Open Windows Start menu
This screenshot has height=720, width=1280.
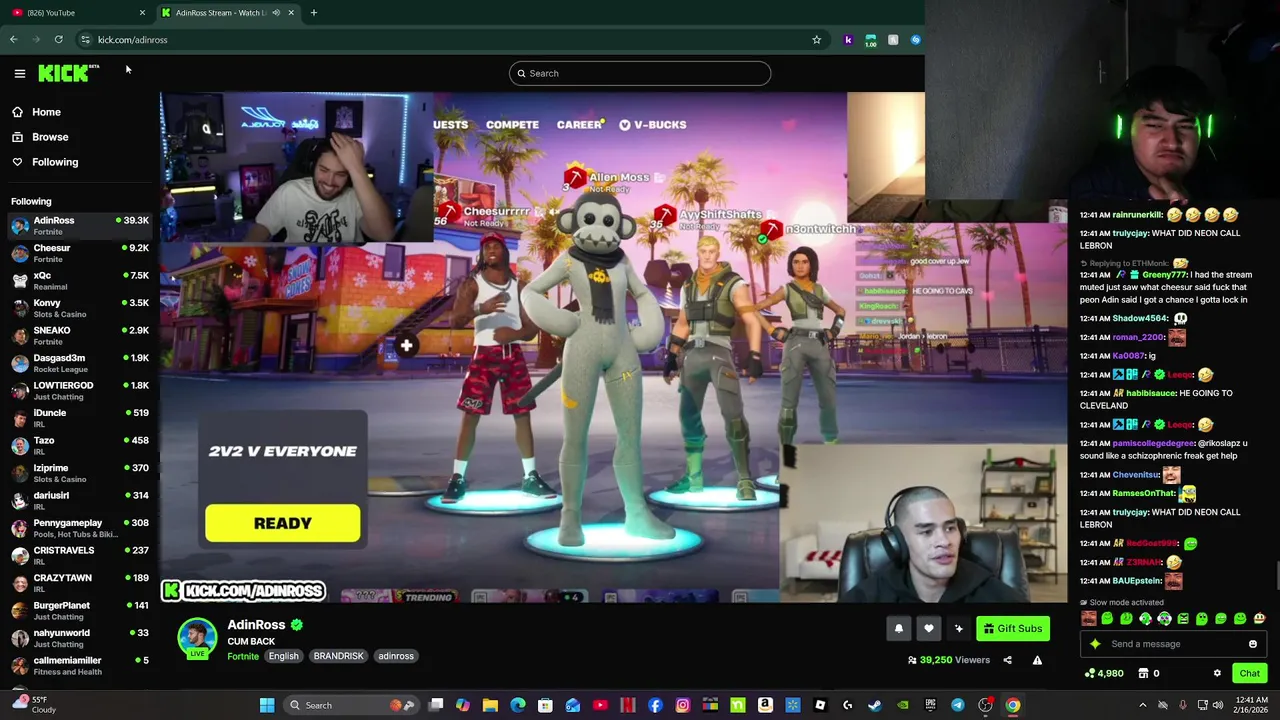point(267,706)
